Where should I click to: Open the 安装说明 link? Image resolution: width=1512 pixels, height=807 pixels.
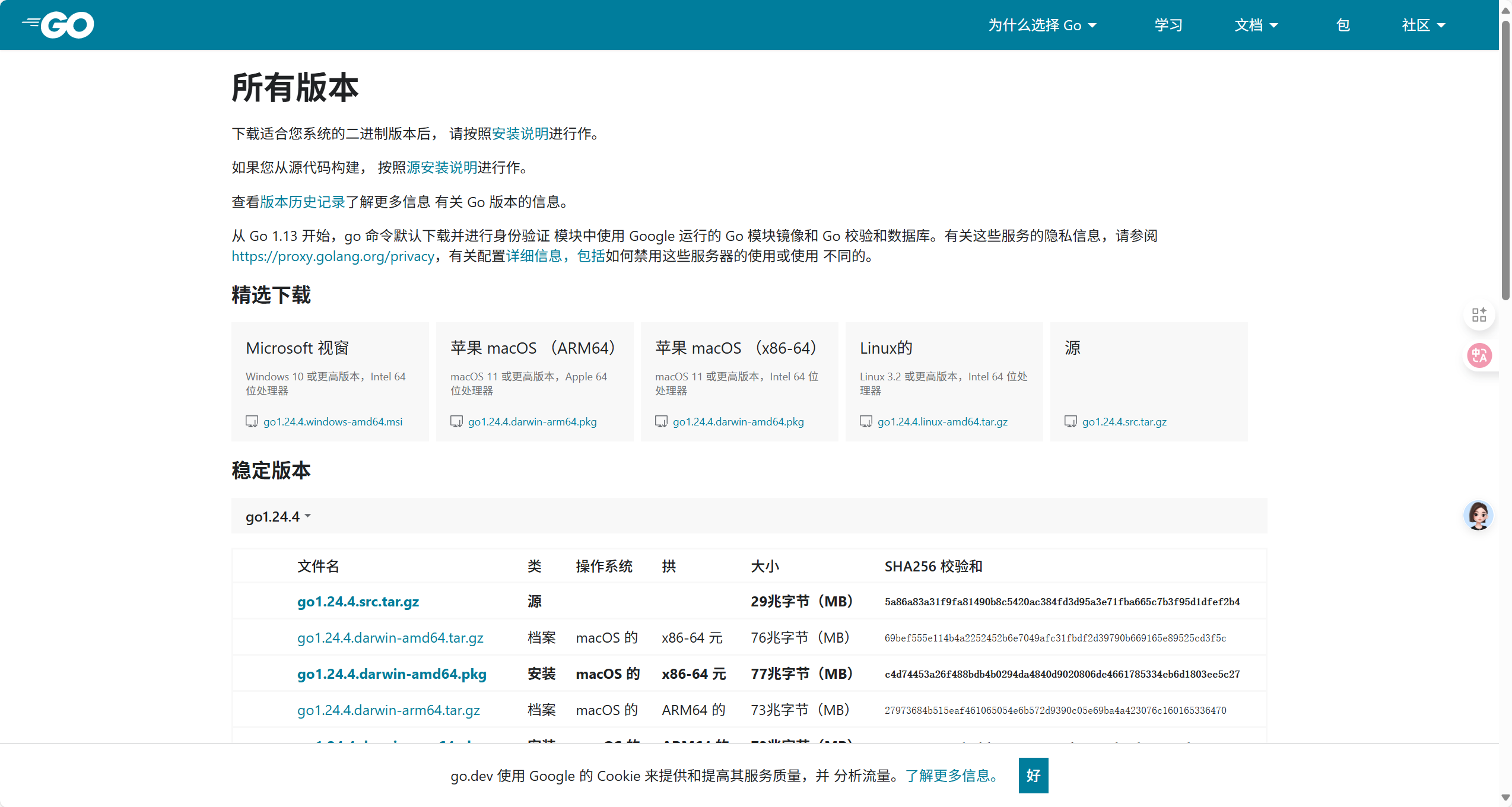click(x=520, y=134)
